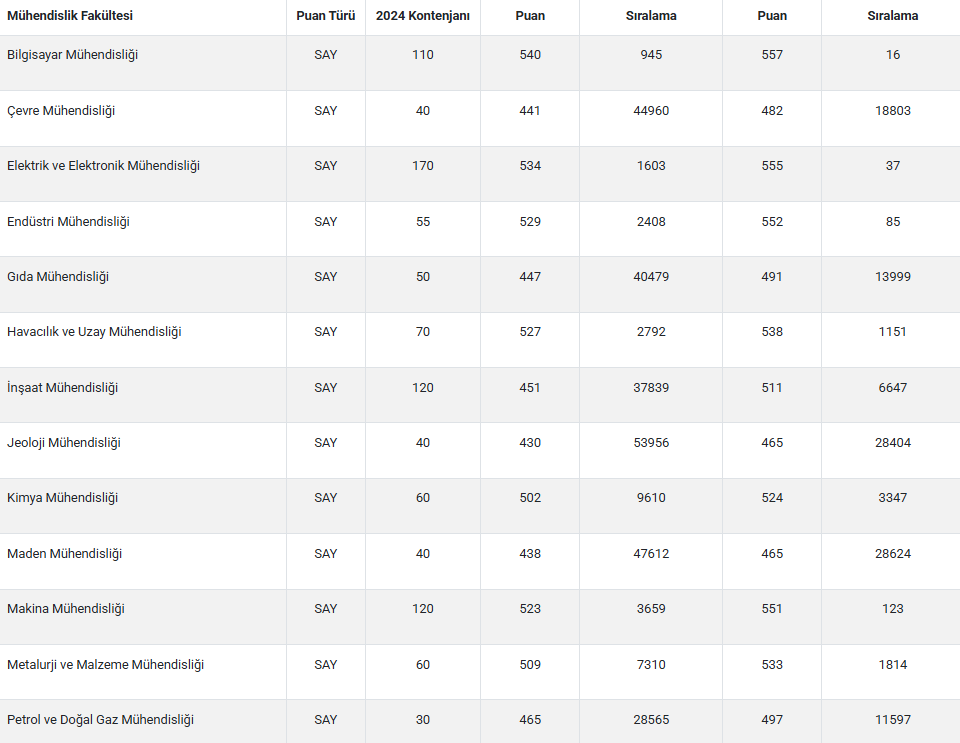Click Jeoloji Mühendisliği program name
This screenshot has height=743, width=960.
tap(64, 443)
